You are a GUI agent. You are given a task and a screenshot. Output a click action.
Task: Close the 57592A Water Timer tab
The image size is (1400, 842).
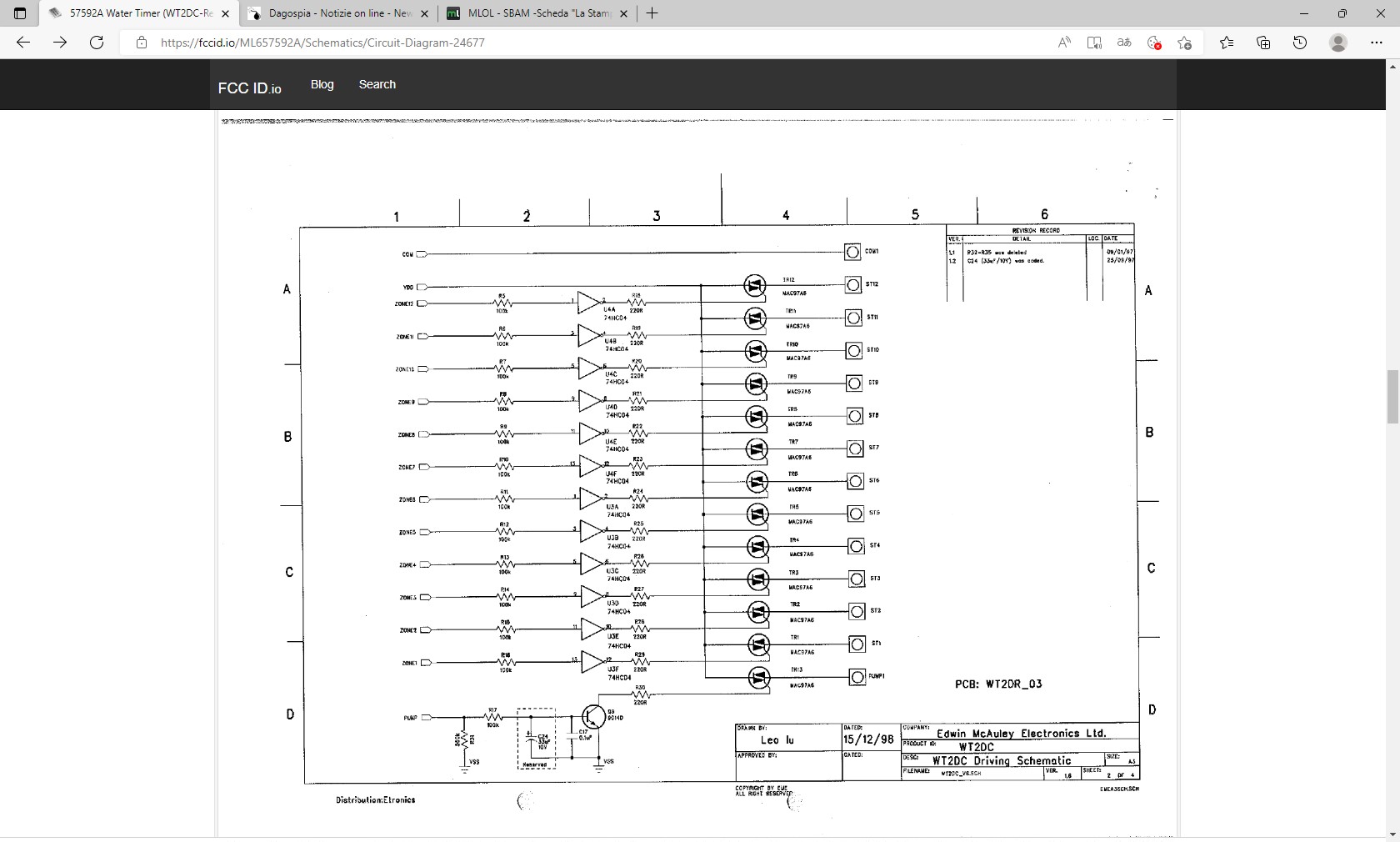(225, 13)
